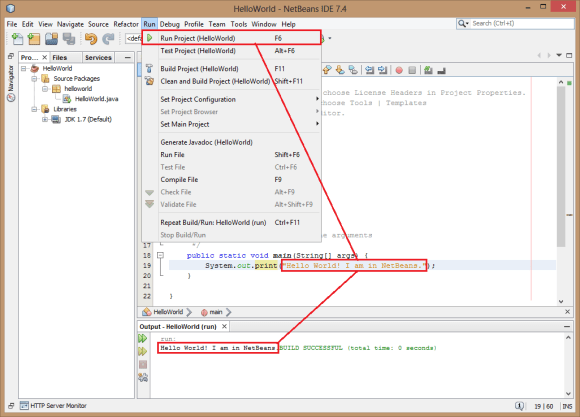
Task: Click the Output settings wrench icon
Action: click(143, 377)
